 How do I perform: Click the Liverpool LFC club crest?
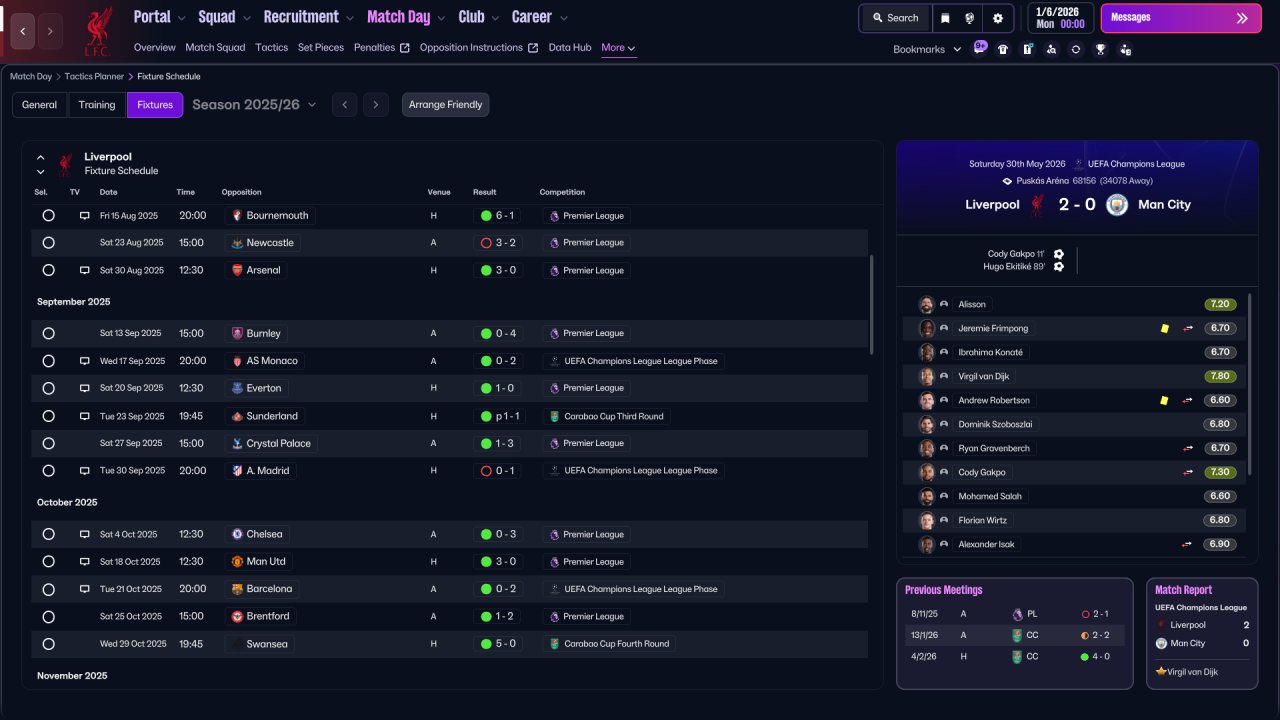pyautogui.click(x=98, y=31)
